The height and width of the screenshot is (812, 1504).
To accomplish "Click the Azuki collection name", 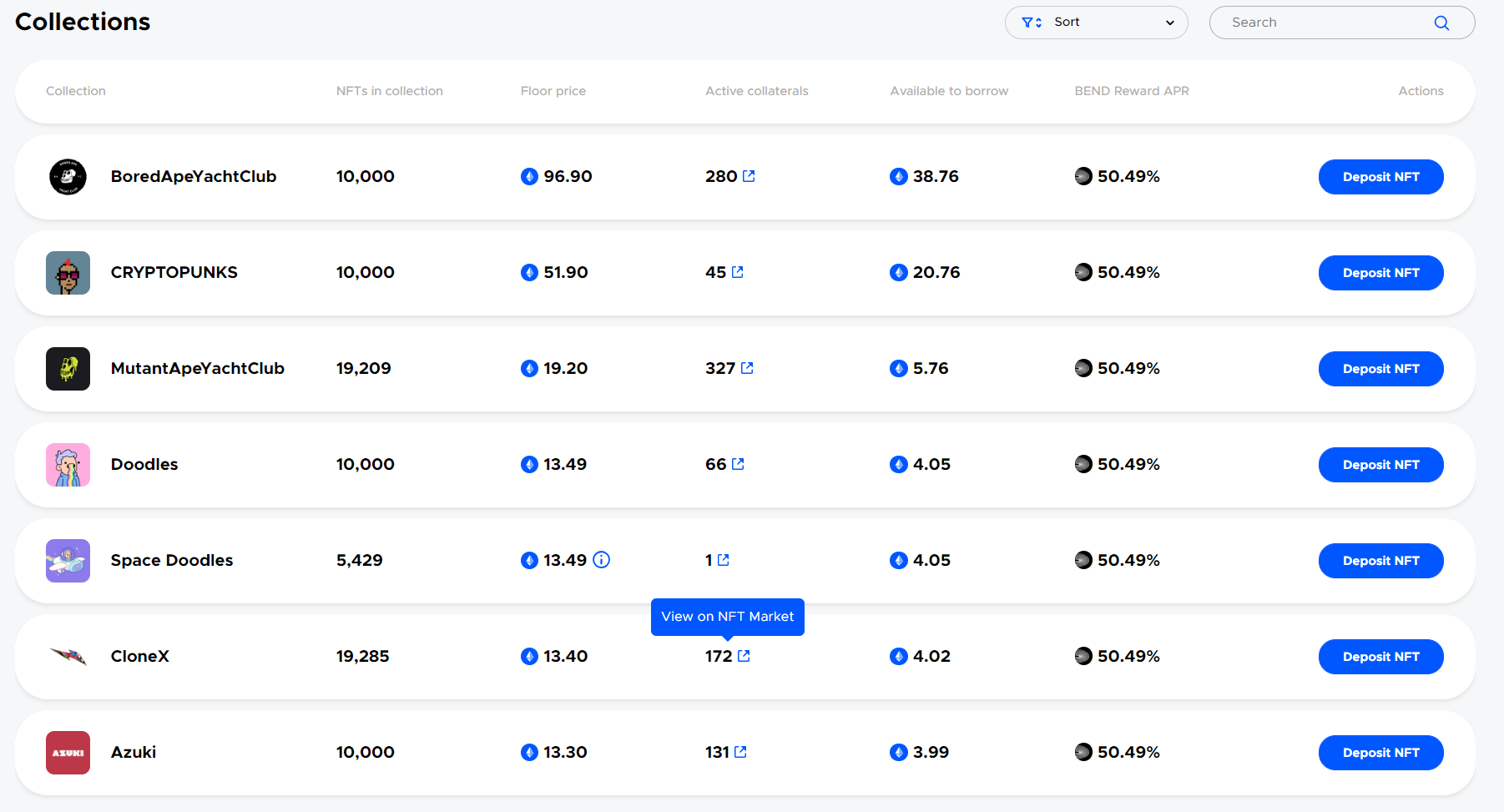I will coord(134,752).
